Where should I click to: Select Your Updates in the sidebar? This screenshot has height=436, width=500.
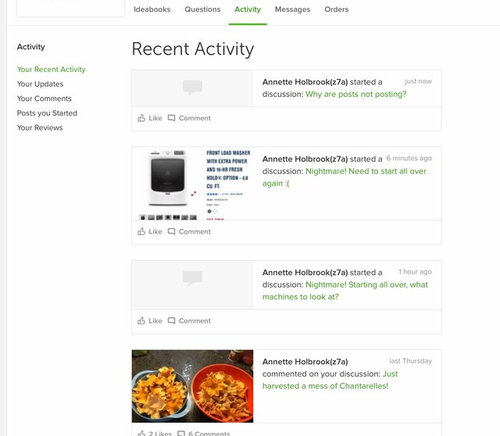40,84
